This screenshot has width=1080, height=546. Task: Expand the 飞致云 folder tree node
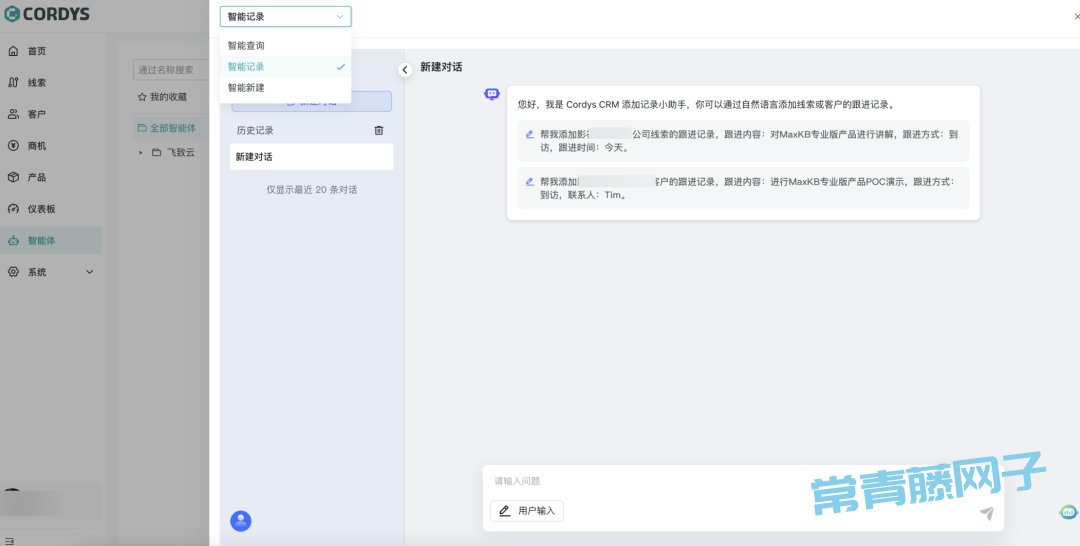click(141, 153)
